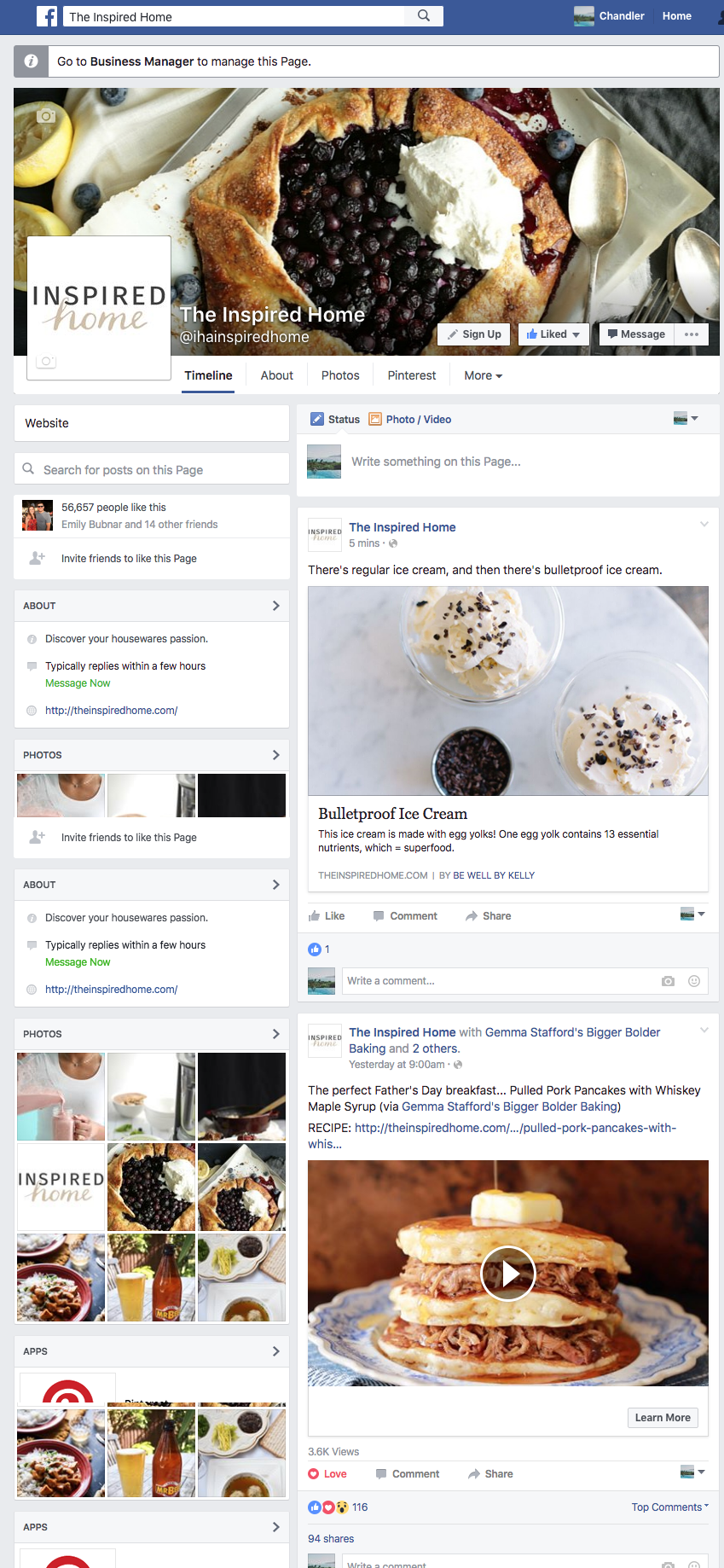Open the Pinterest tab
Image resolution: width=724 pixels, height=1568 pixels.
(x=411, y=375)
